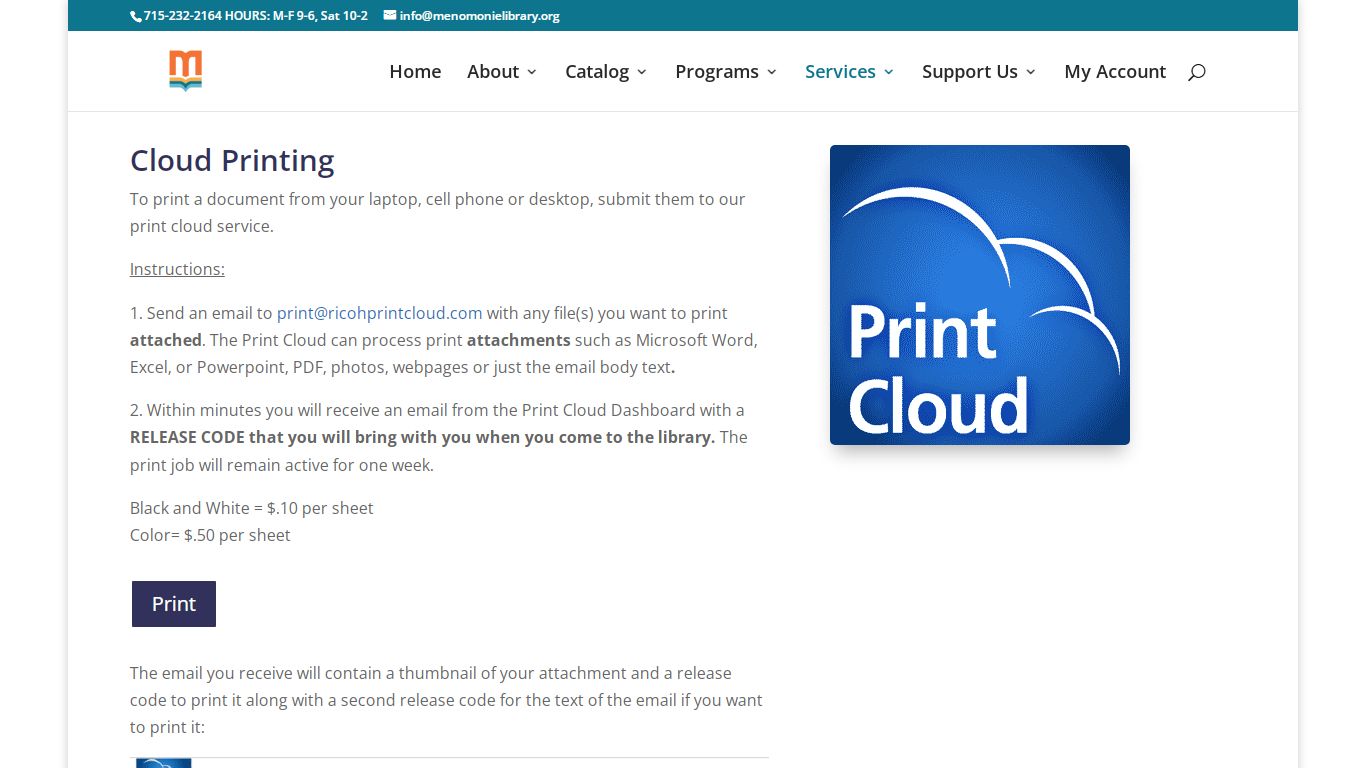
Task: Click "Black and White = $.10 per sheet"
Action: coord(251,508)
